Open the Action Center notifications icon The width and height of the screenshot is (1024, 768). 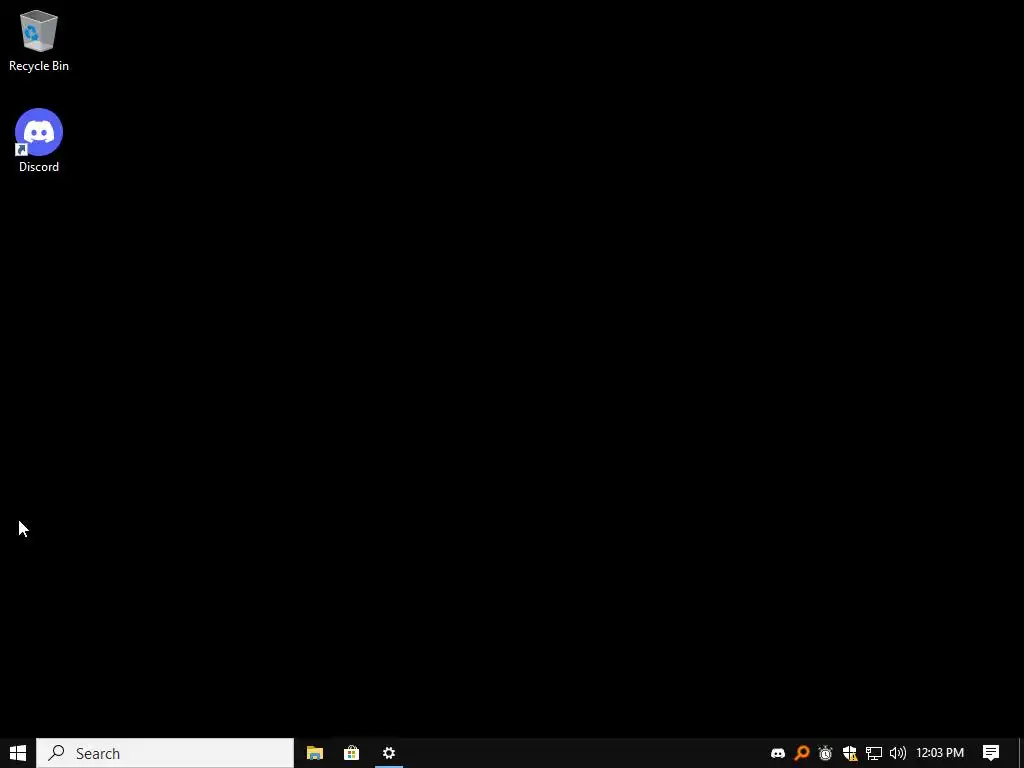tap(991, 753)
